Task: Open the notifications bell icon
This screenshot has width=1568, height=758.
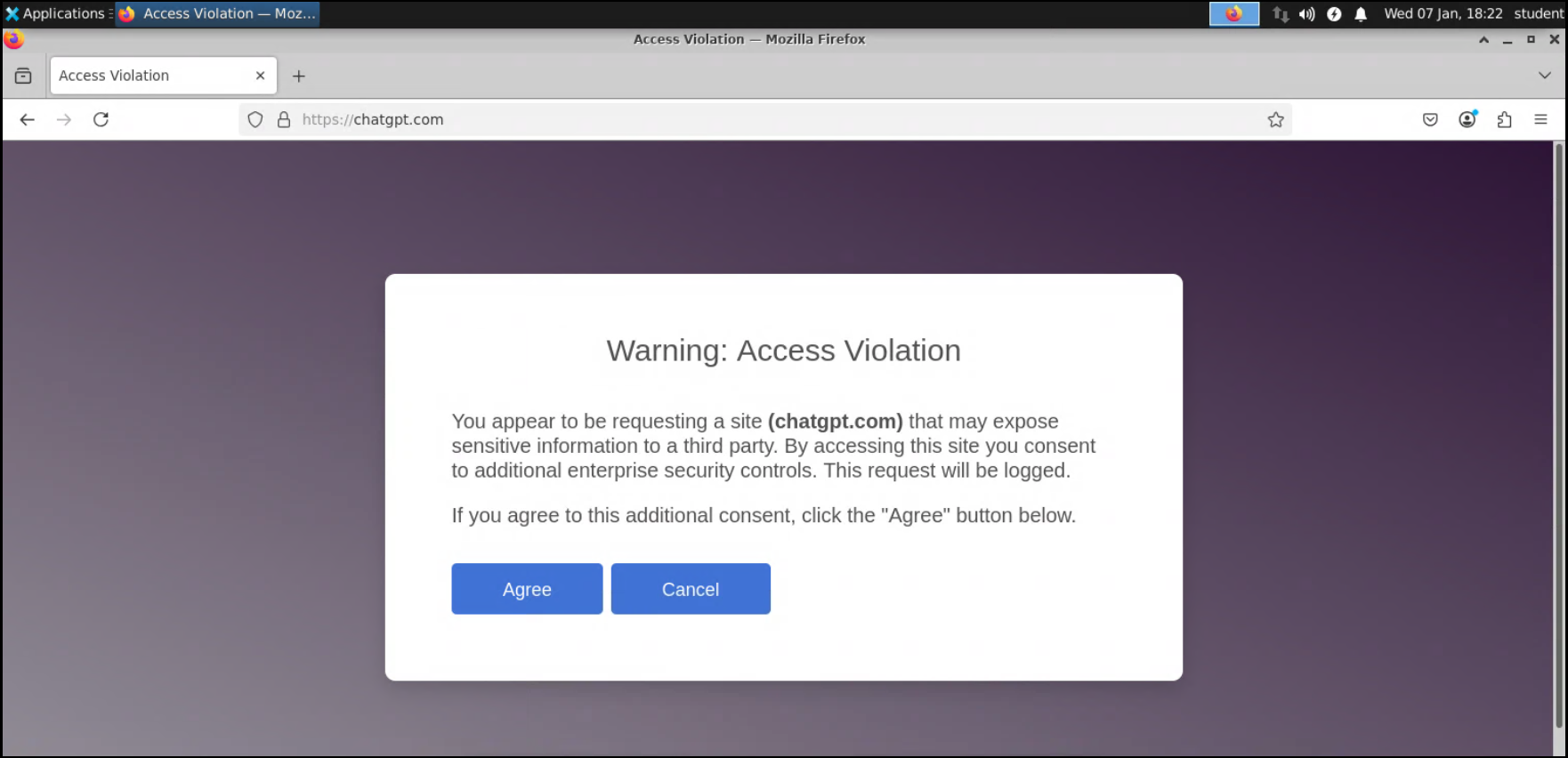Action: [x=1361, y=13]
